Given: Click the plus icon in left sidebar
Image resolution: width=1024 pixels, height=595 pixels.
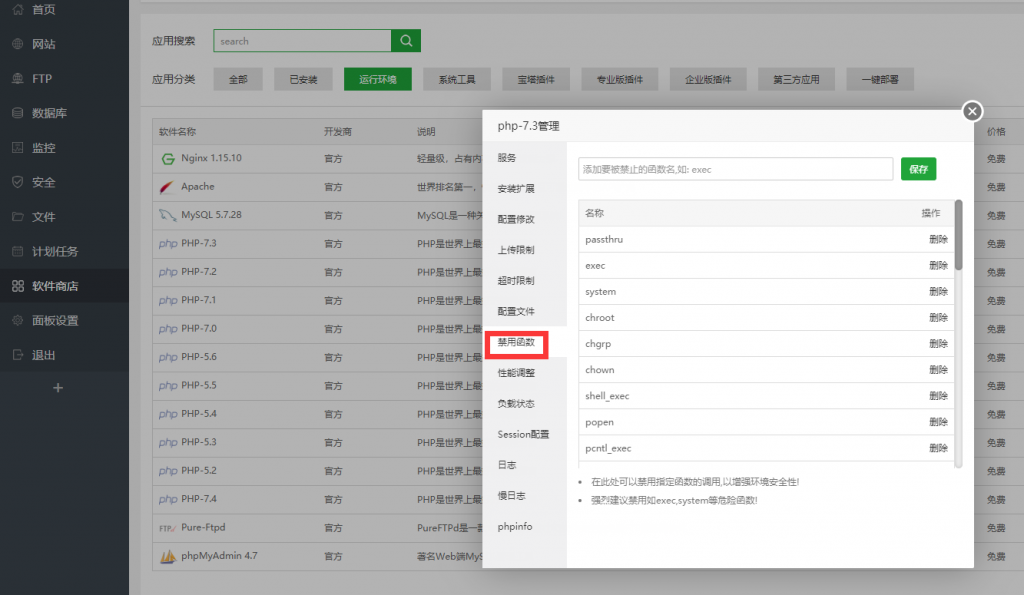Looking at the screenshot, I should 58,387.
